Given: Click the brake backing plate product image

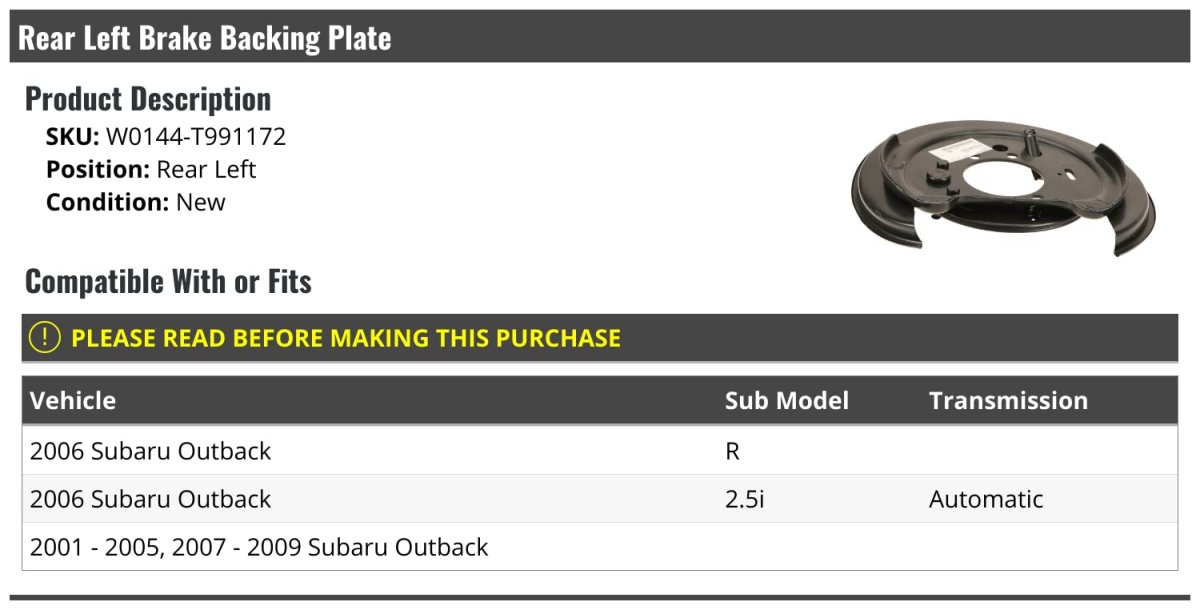Looking at the screenshot, I should pyautogui.click(x=1002, y=190).
